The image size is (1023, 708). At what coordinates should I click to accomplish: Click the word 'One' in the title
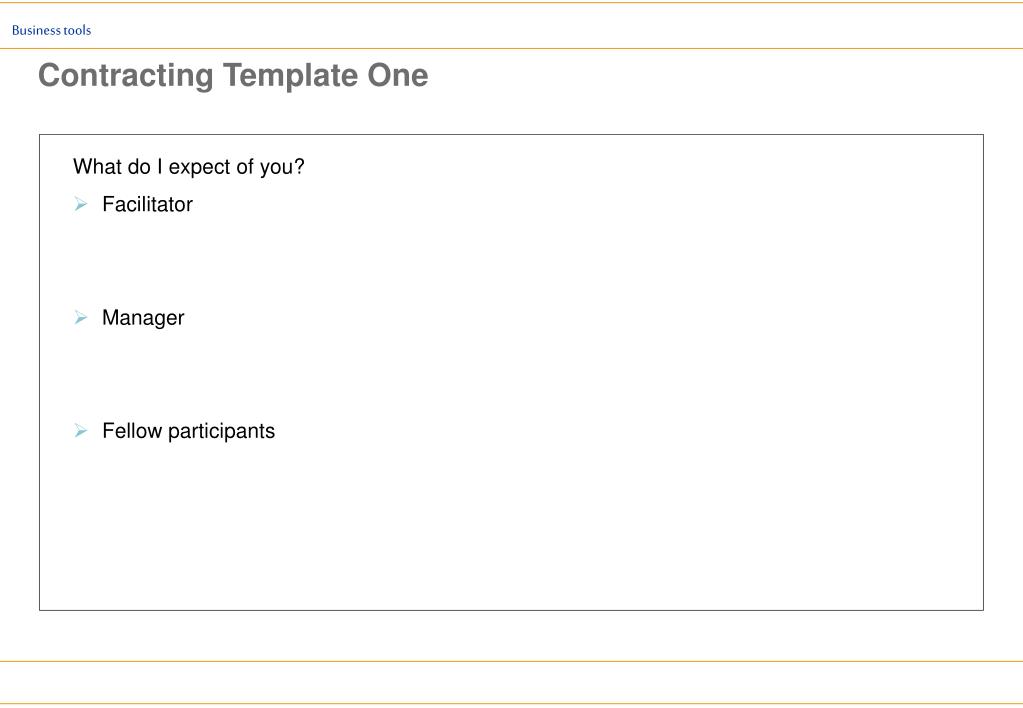coord(398,76)
